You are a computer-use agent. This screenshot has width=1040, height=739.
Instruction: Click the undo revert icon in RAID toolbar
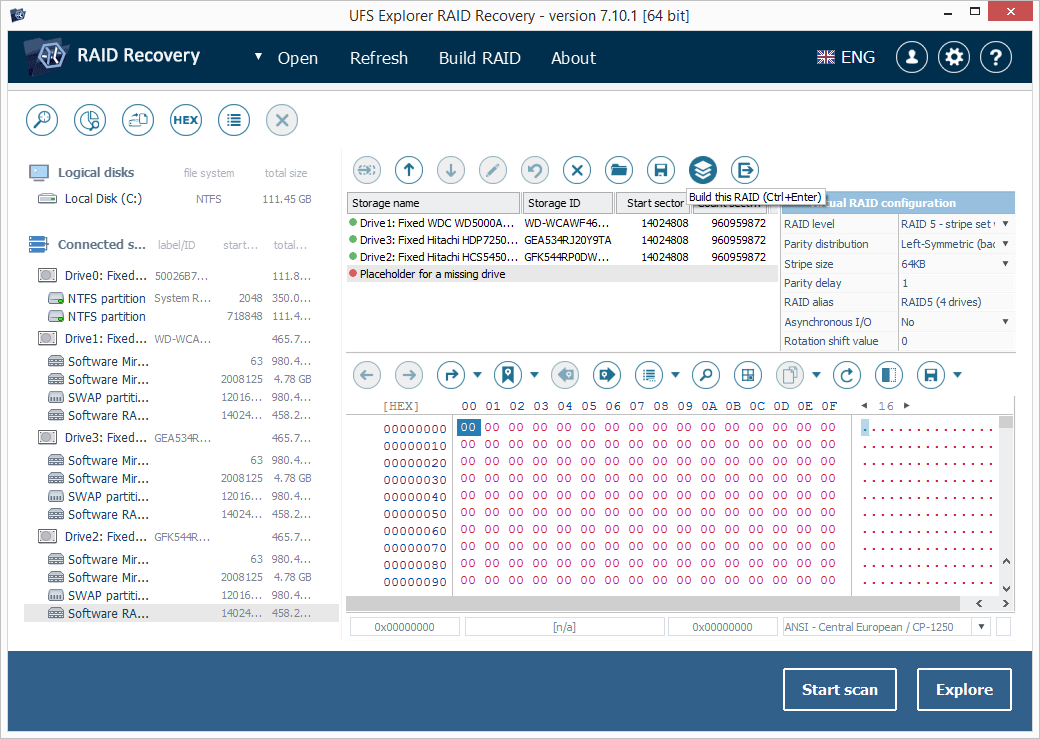pyautogui.click(x=535, y=170)
